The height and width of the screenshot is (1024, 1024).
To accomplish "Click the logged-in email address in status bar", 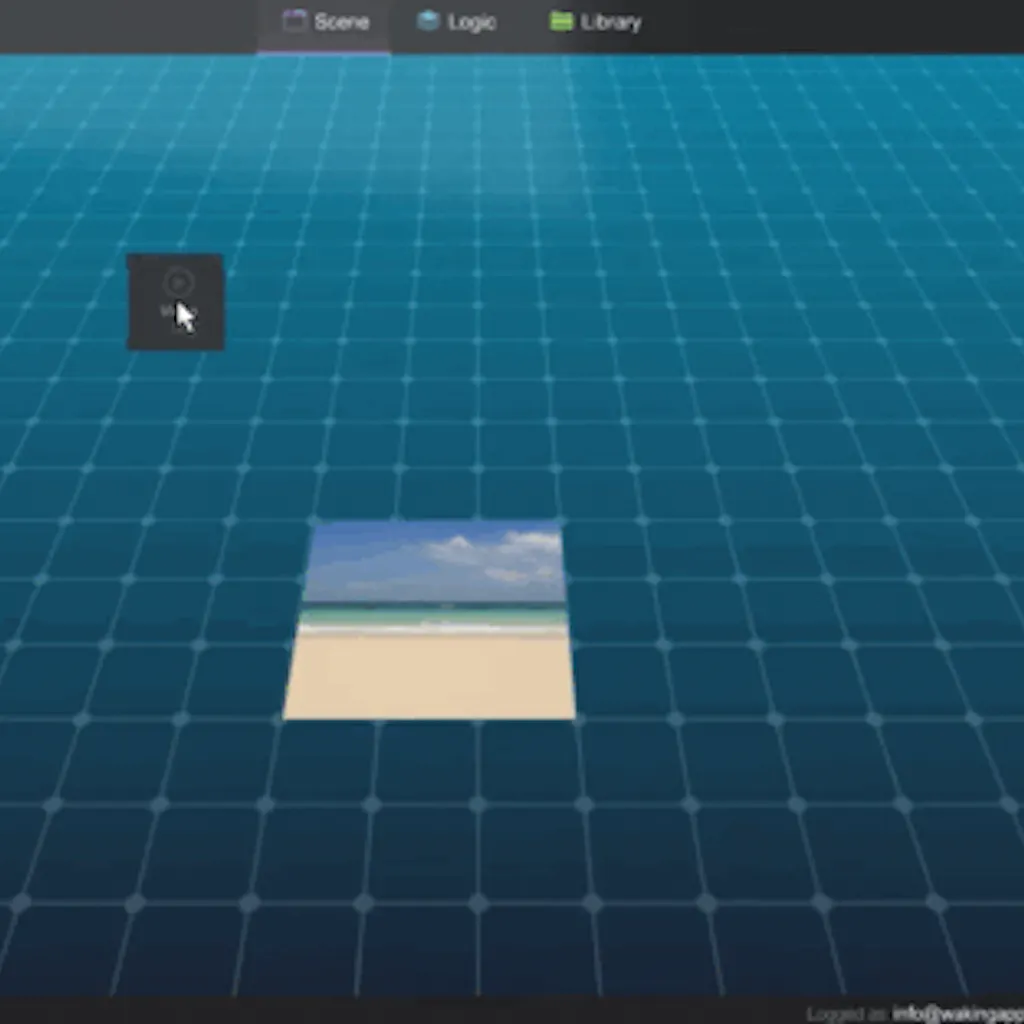I will 957,1013.
